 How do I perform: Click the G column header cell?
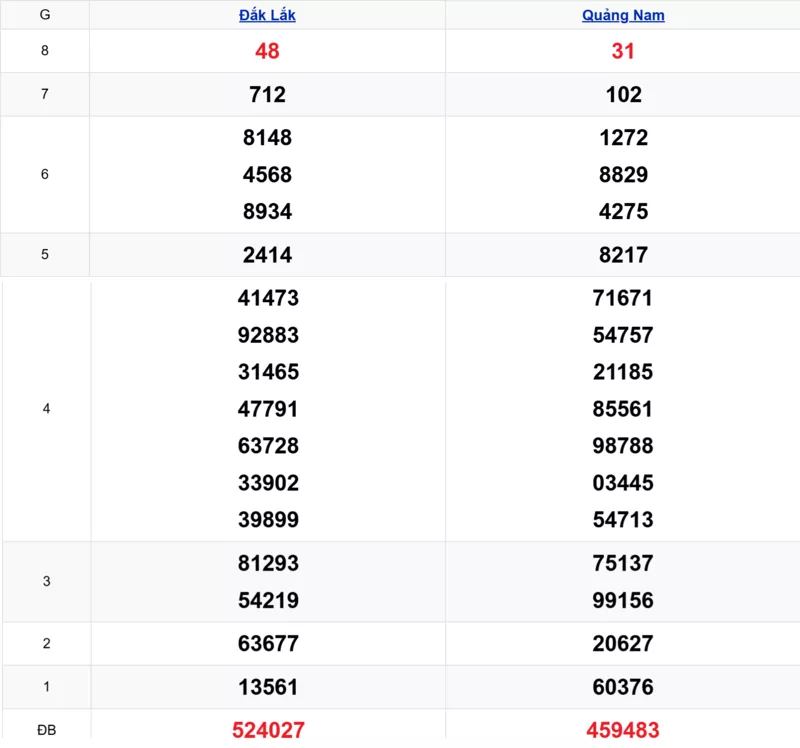coord(46,15)
